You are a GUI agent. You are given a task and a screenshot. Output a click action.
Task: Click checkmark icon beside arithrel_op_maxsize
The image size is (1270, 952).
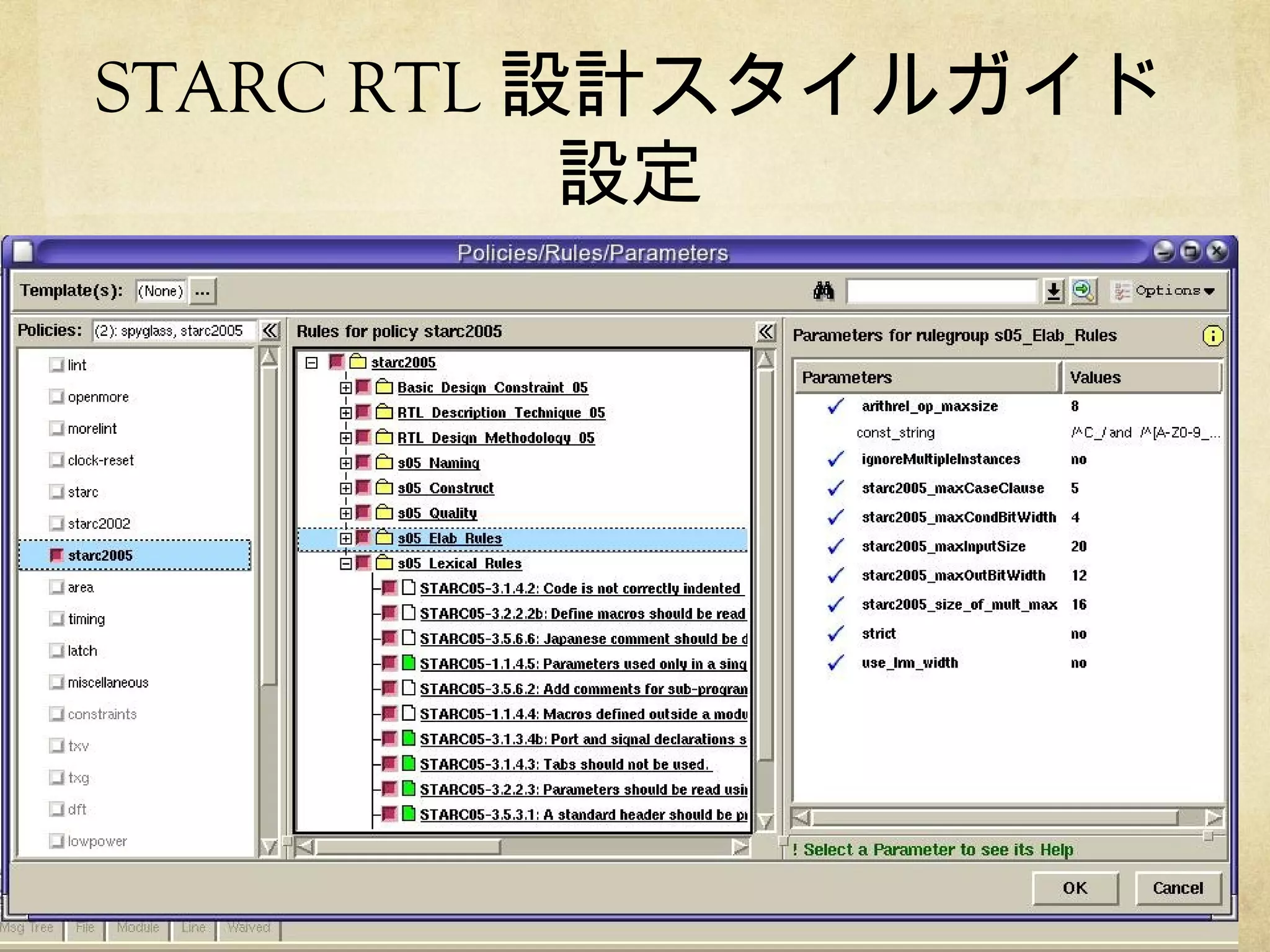(x=836, y=406)
